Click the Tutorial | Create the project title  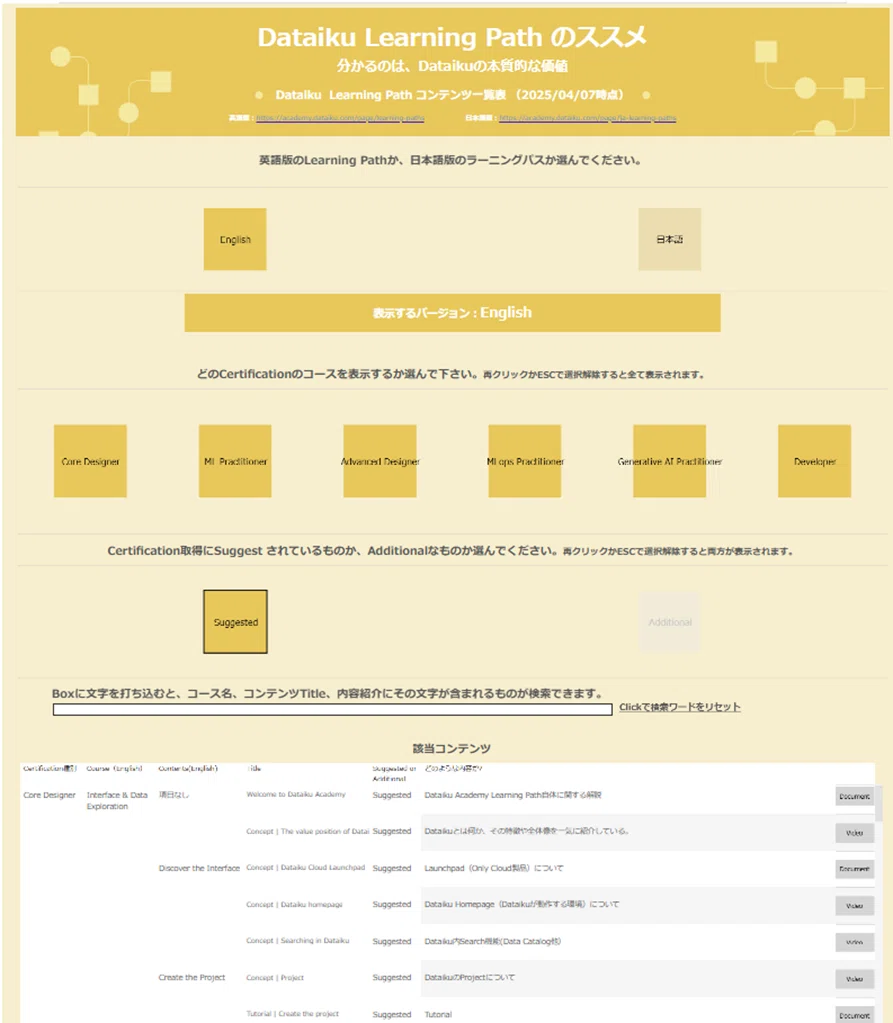292,1013
